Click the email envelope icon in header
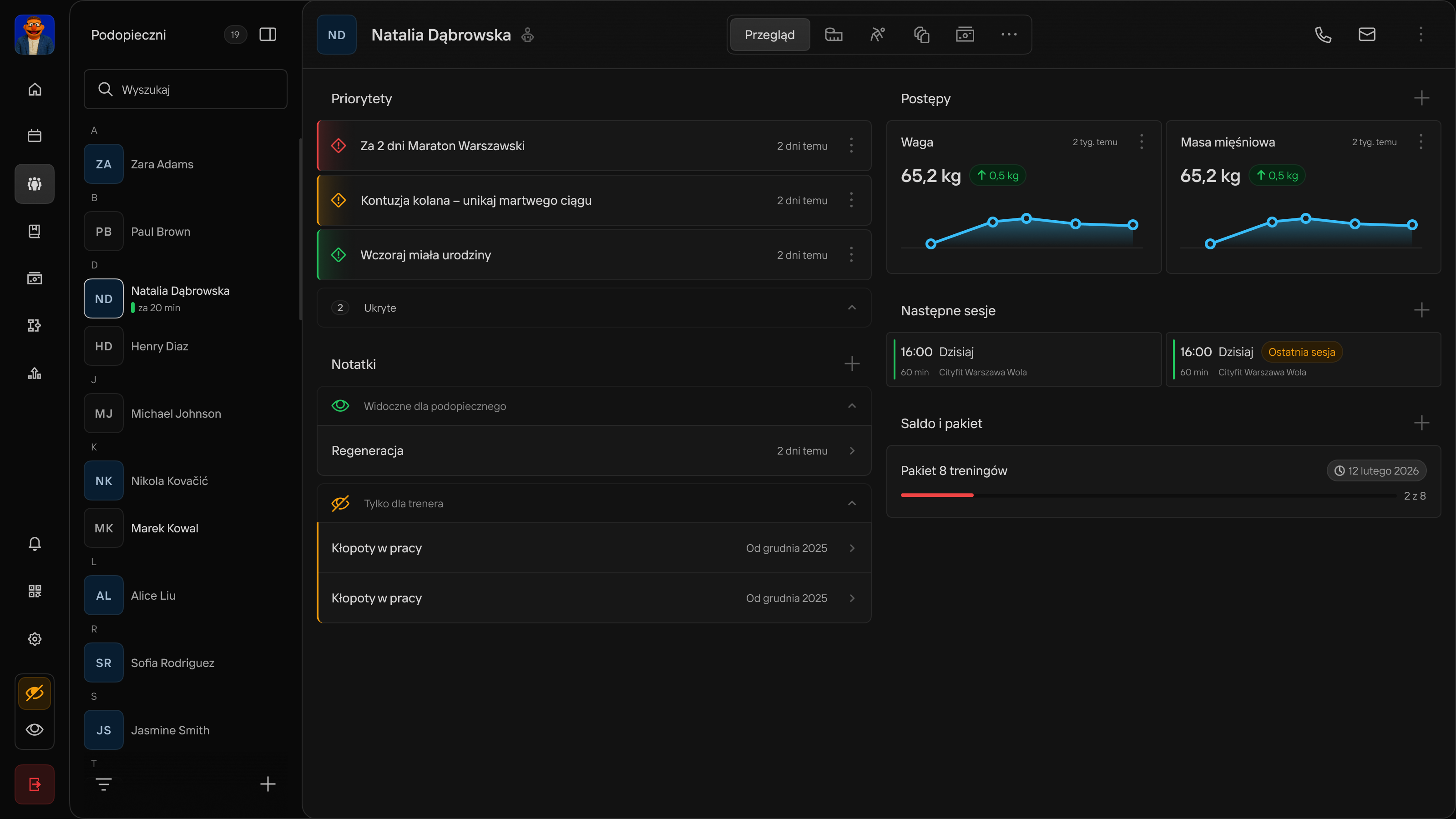Image resolution: width=1456 pixels, height=819 pixels. (1367, 35)
